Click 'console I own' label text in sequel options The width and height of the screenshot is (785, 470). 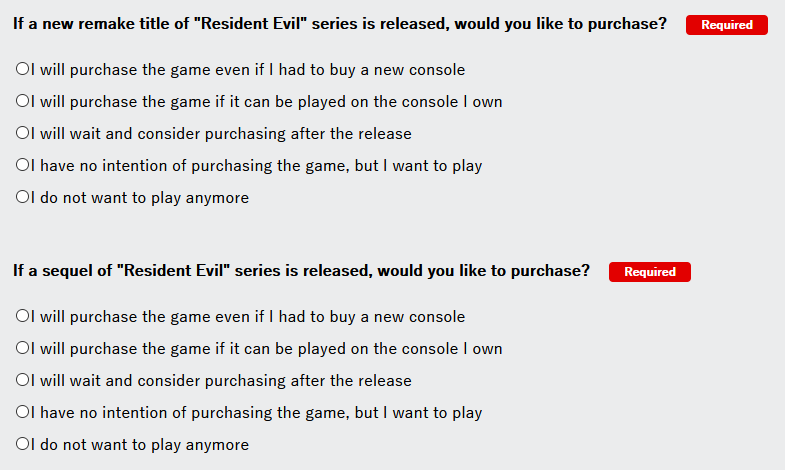click(451, 349)
